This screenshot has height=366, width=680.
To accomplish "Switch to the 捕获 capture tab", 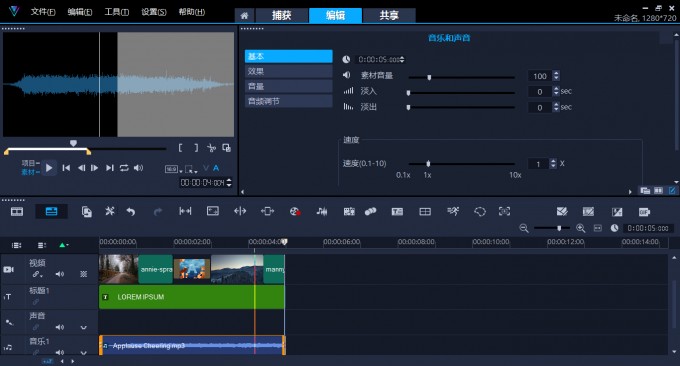I will (x=282, y=16).
